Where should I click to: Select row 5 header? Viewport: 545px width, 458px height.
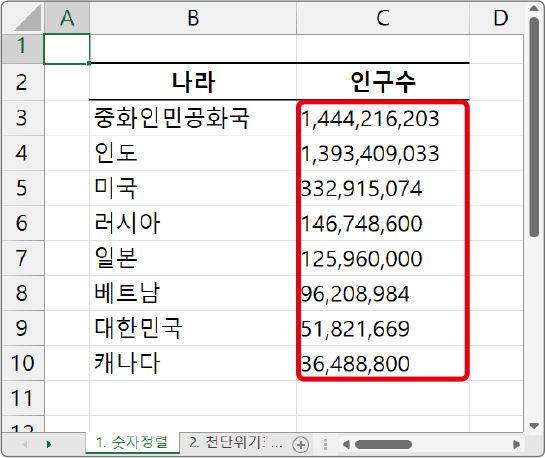23,188
